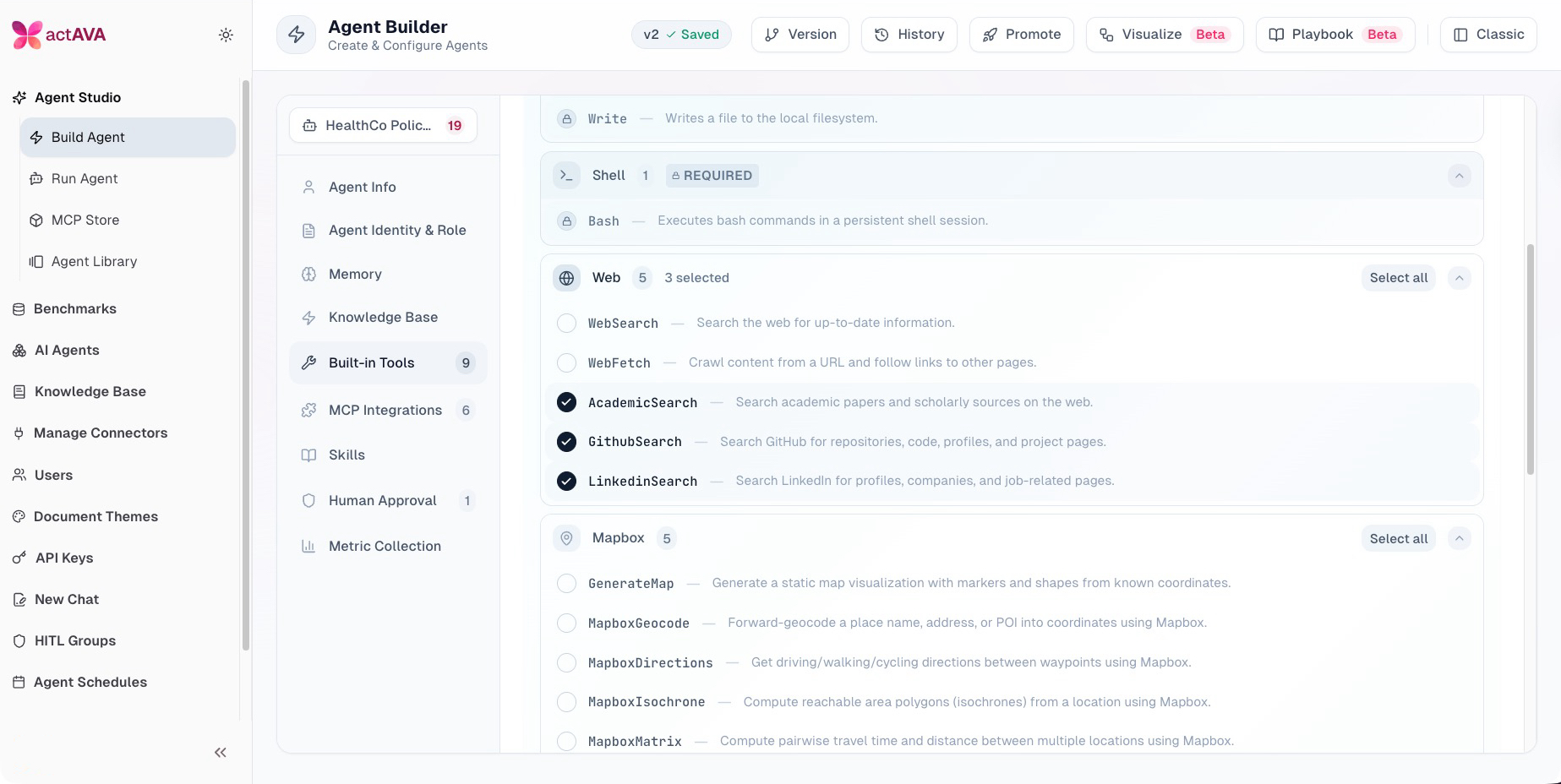This screenshot has width=1561, height=784.
Task: Switch to Classic view
Action: pos(1488,35)
